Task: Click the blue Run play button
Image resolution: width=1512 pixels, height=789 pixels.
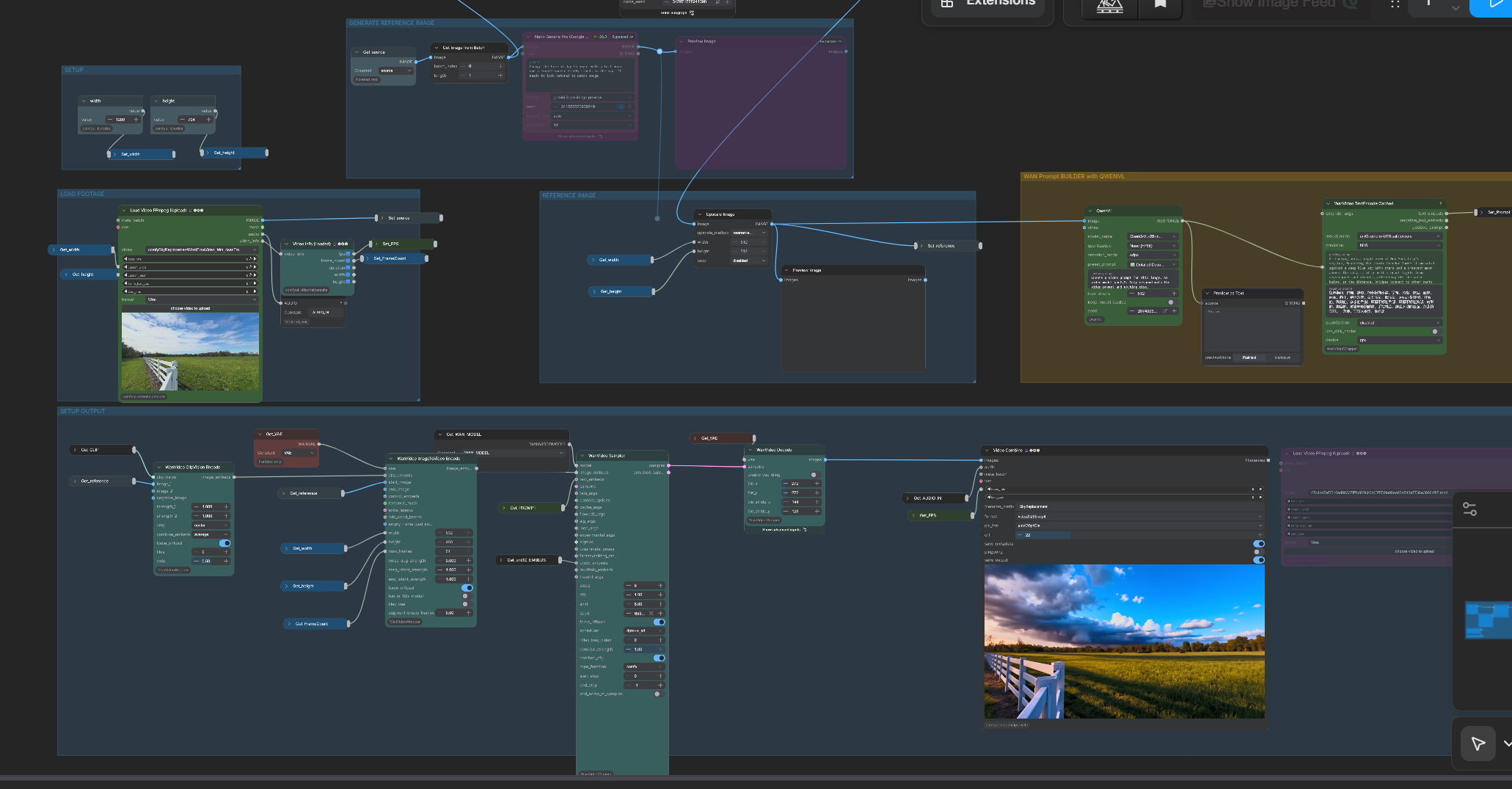Action: [1493, 6]
